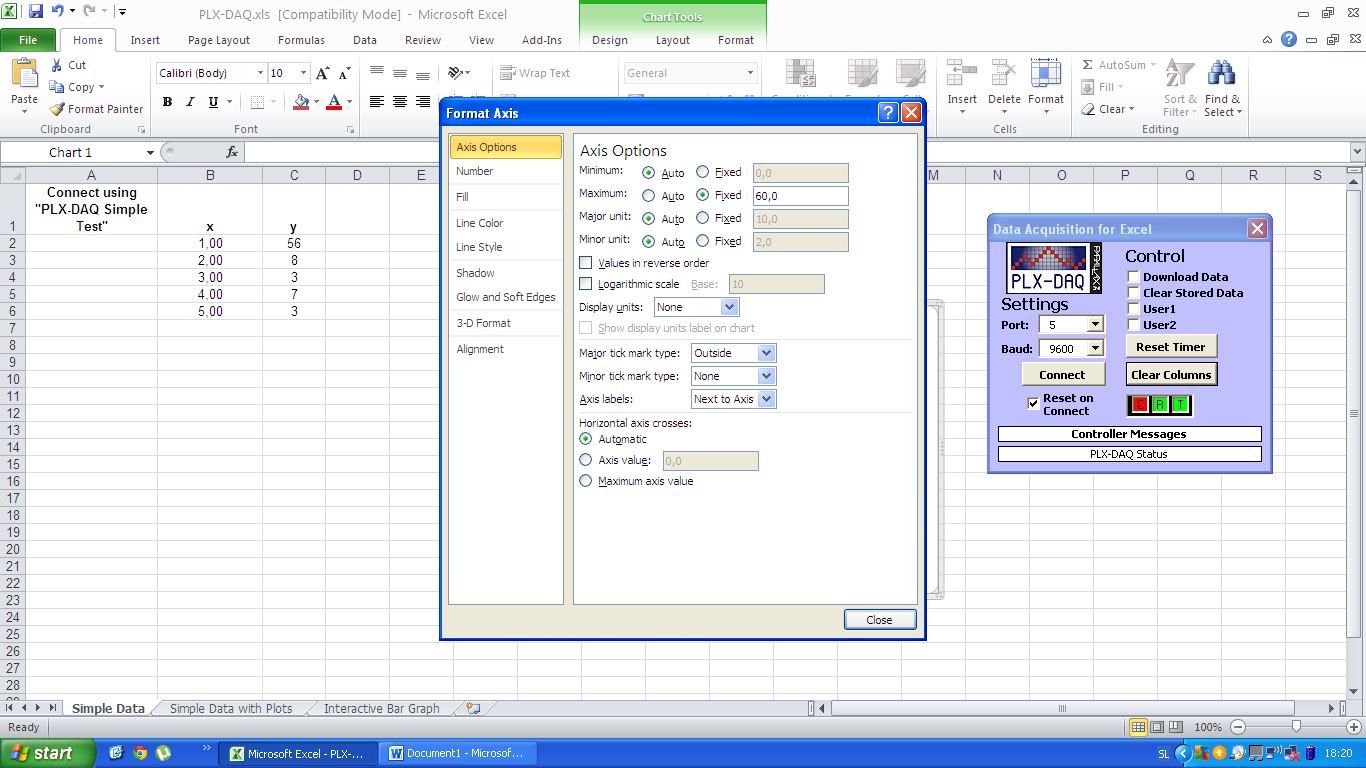Image resolution: width=1366 pixels, height=768 pixels.
Task: Click the Paste icon in Clipboard group
Action: point(24,74)
